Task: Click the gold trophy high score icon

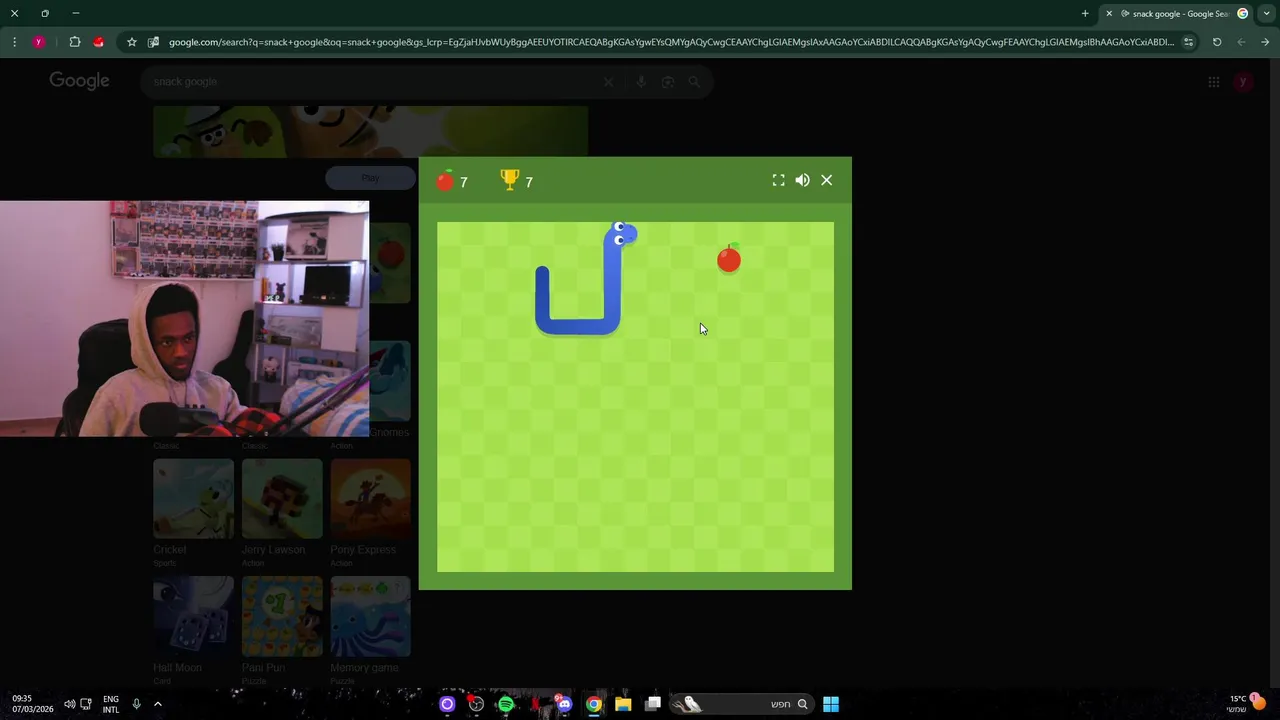Action: 510,180
